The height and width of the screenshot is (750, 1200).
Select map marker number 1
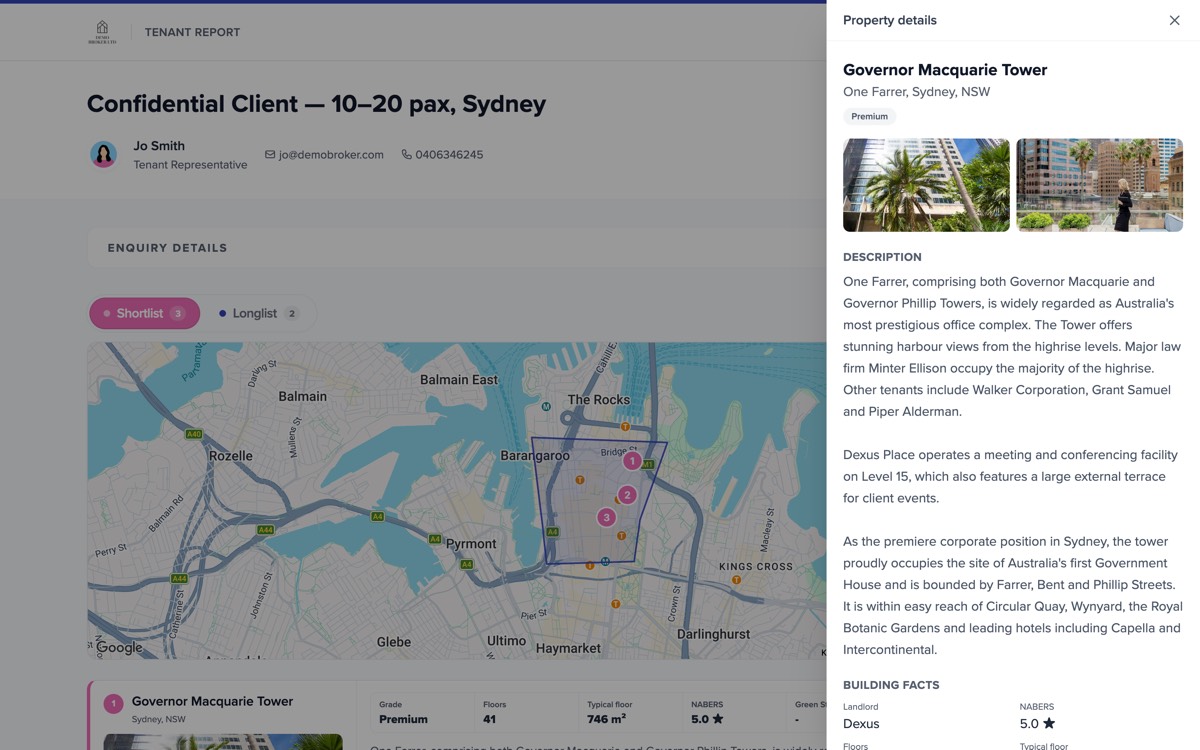[632, 461]
